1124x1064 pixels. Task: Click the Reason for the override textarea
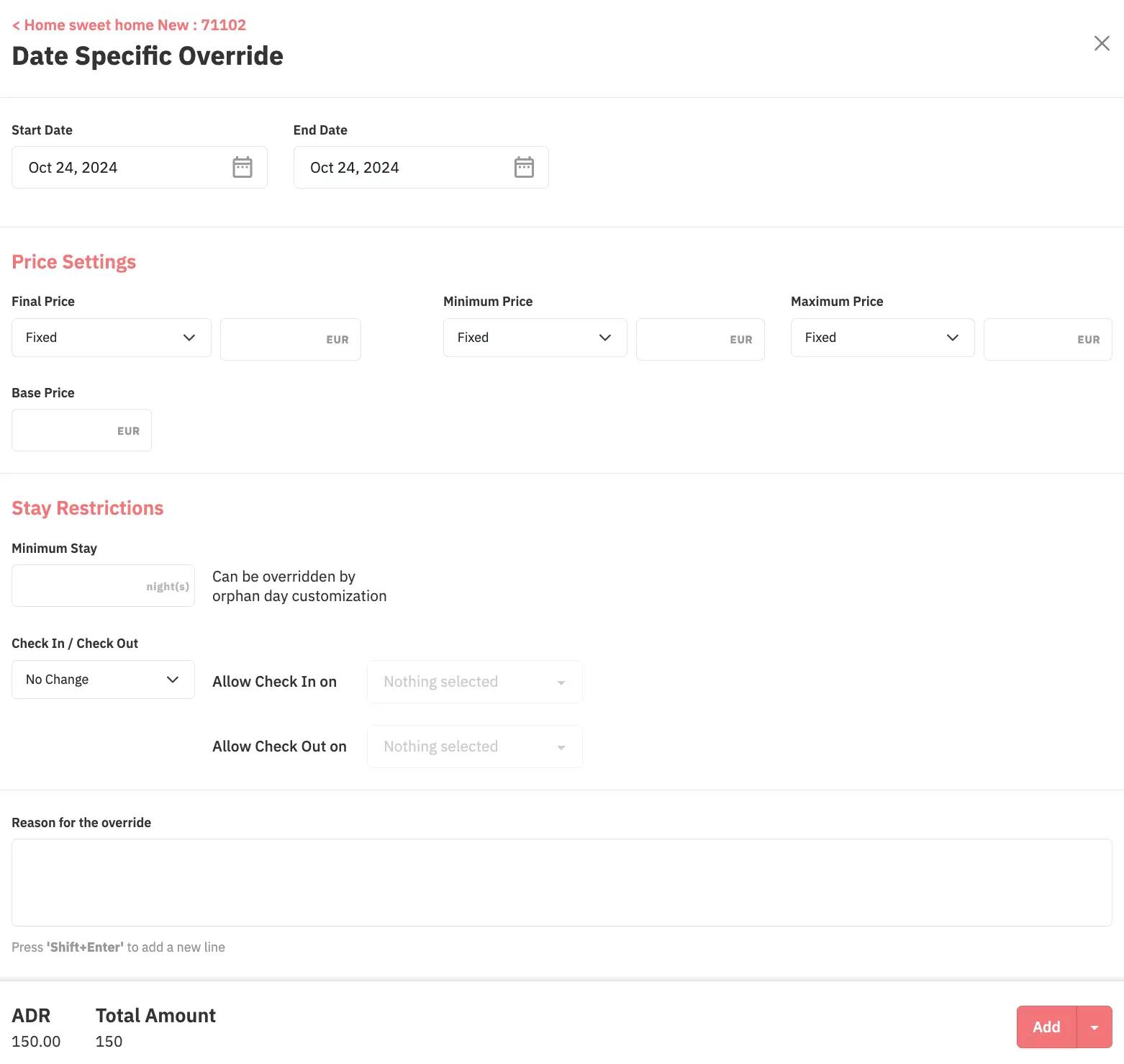(562, 883)
